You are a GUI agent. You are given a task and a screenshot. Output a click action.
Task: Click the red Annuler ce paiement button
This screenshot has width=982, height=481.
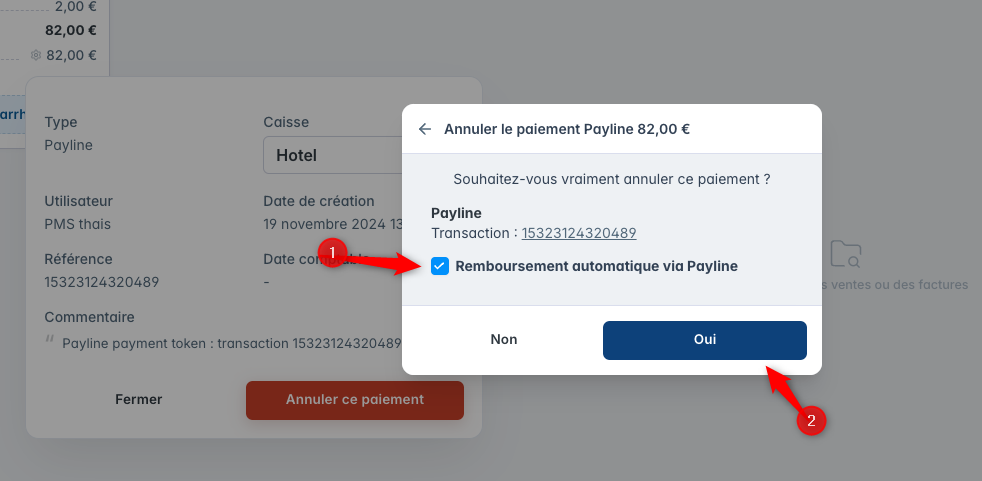[354, 400]
